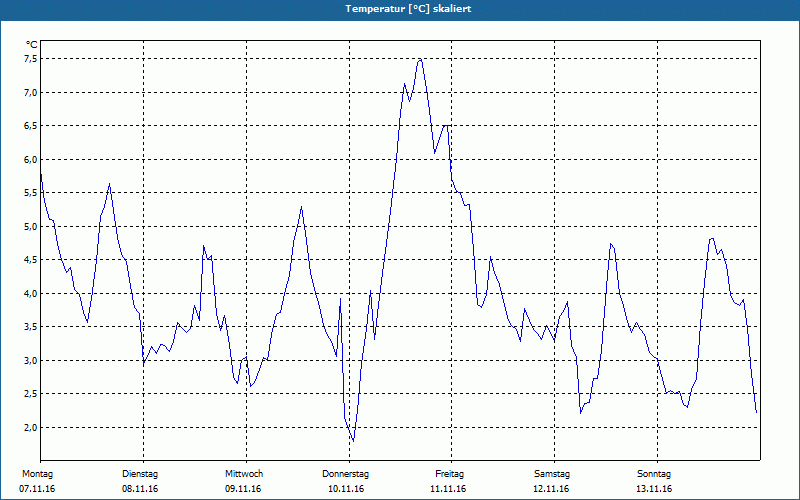Click the Samstag day label
Screen dimensions: 800x500
tap(552, 474)
